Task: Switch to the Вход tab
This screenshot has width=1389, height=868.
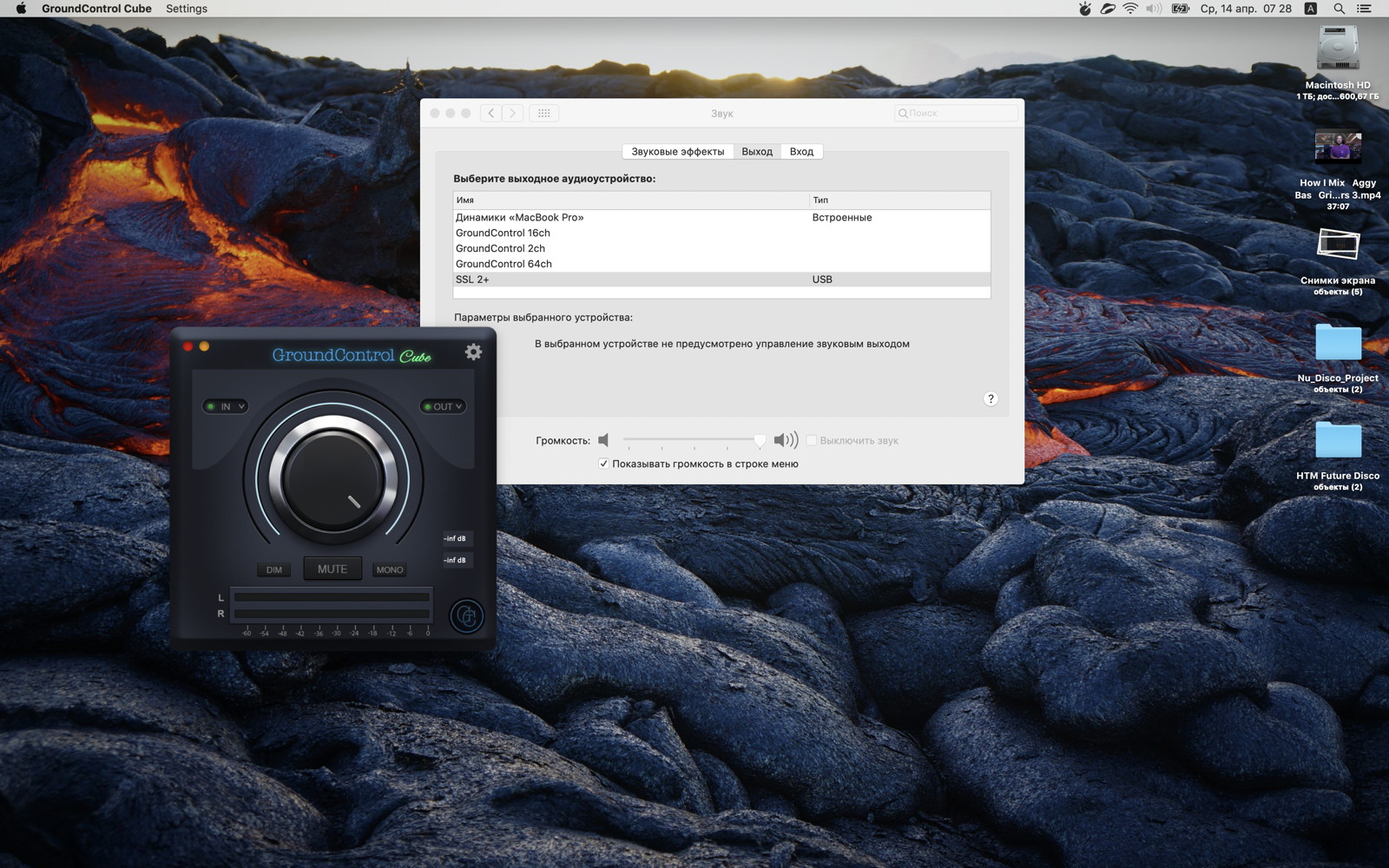Action: (801, 151)
